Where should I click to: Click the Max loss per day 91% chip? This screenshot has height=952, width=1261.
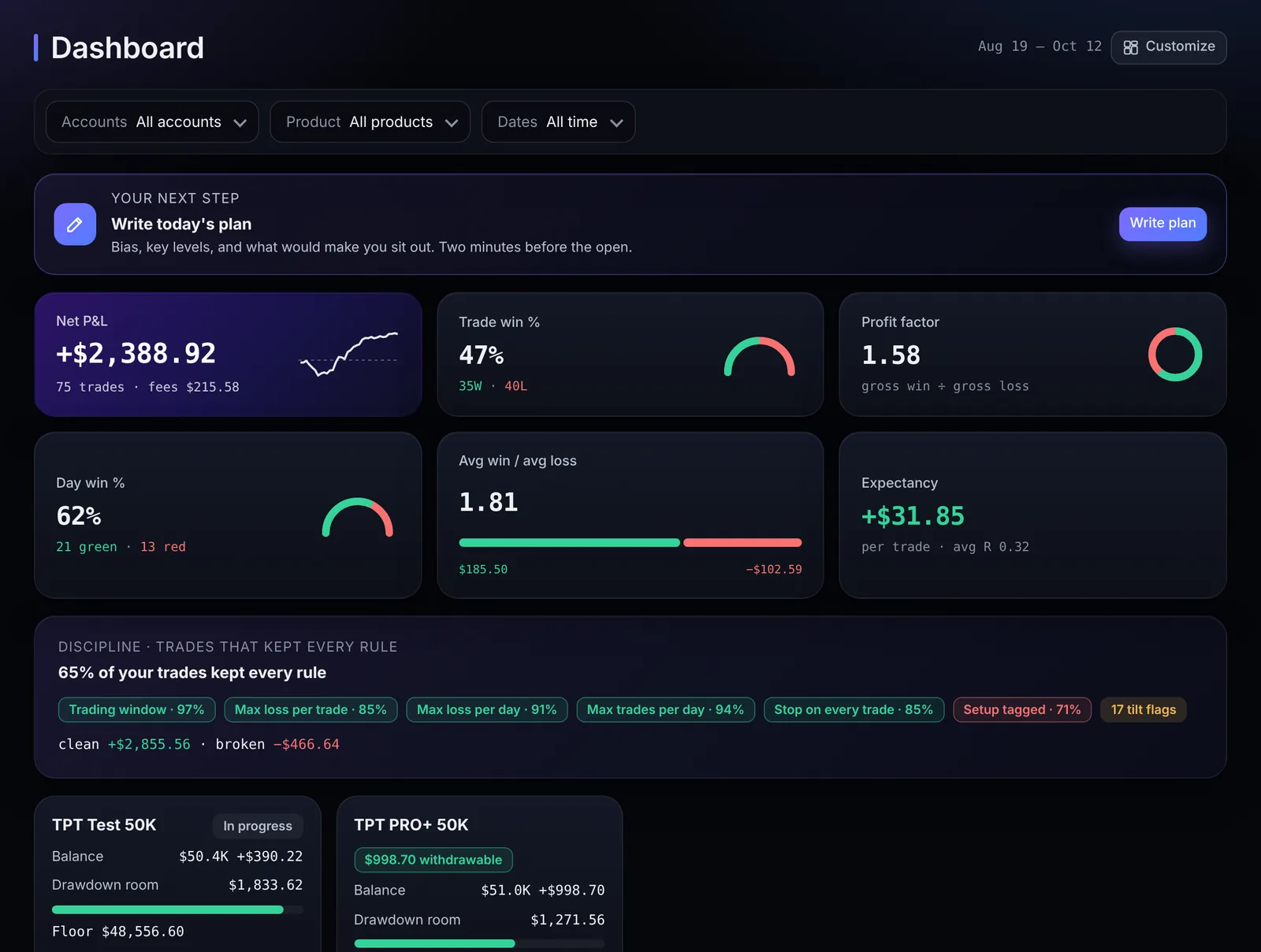point(486,710)
